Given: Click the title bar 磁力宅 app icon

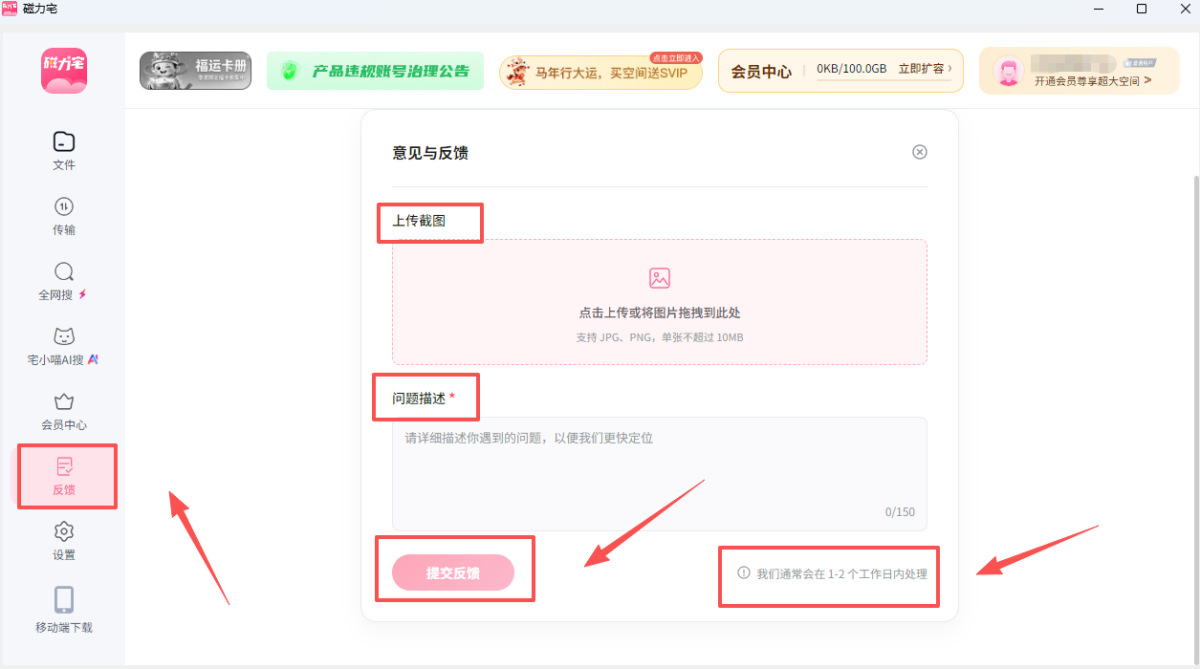Looking at the screenshot, I should 9,8.
